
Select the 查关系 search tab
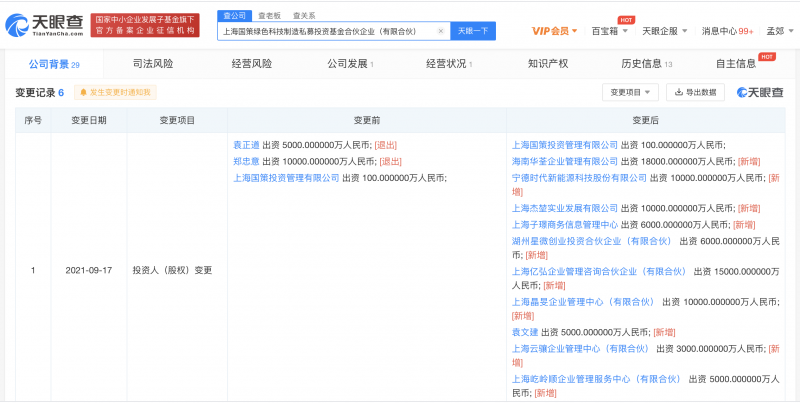pos(304,16)
